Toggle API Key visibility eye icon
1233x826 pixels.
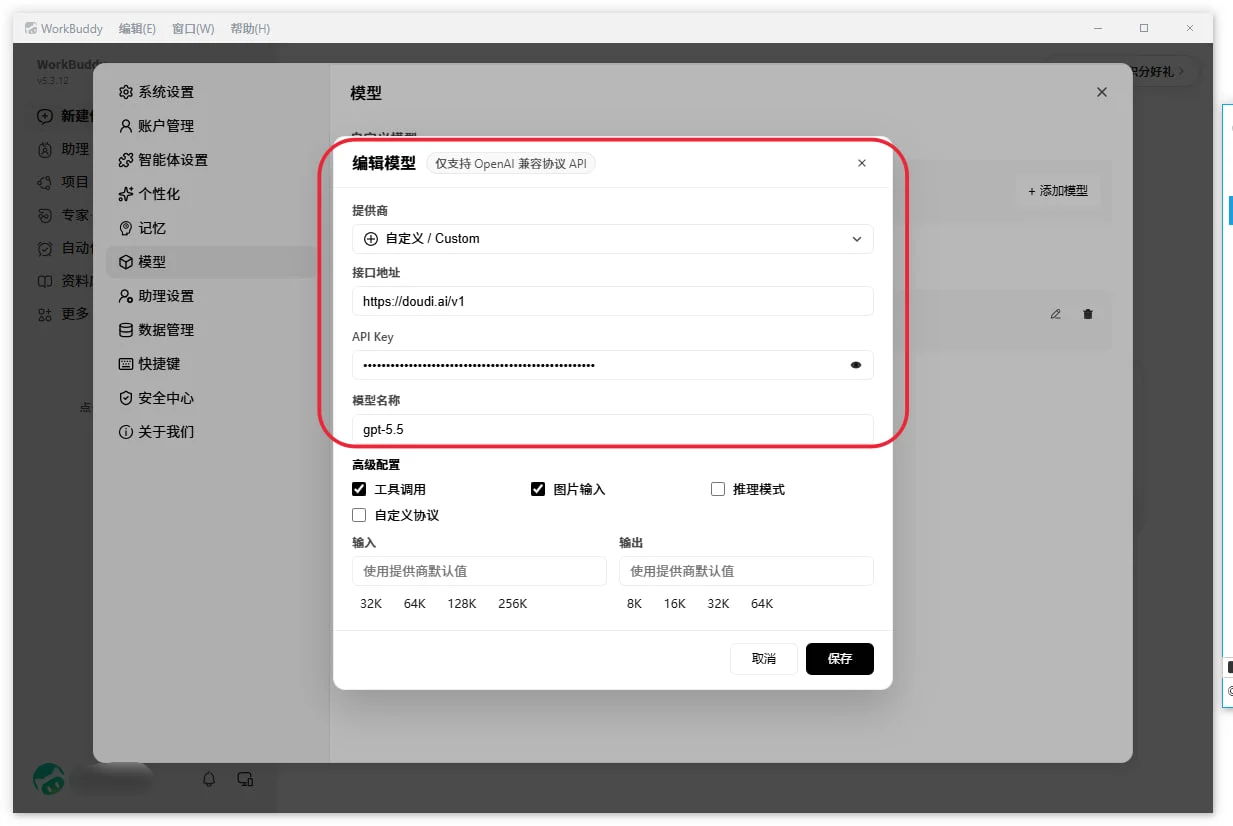[856, 365]
